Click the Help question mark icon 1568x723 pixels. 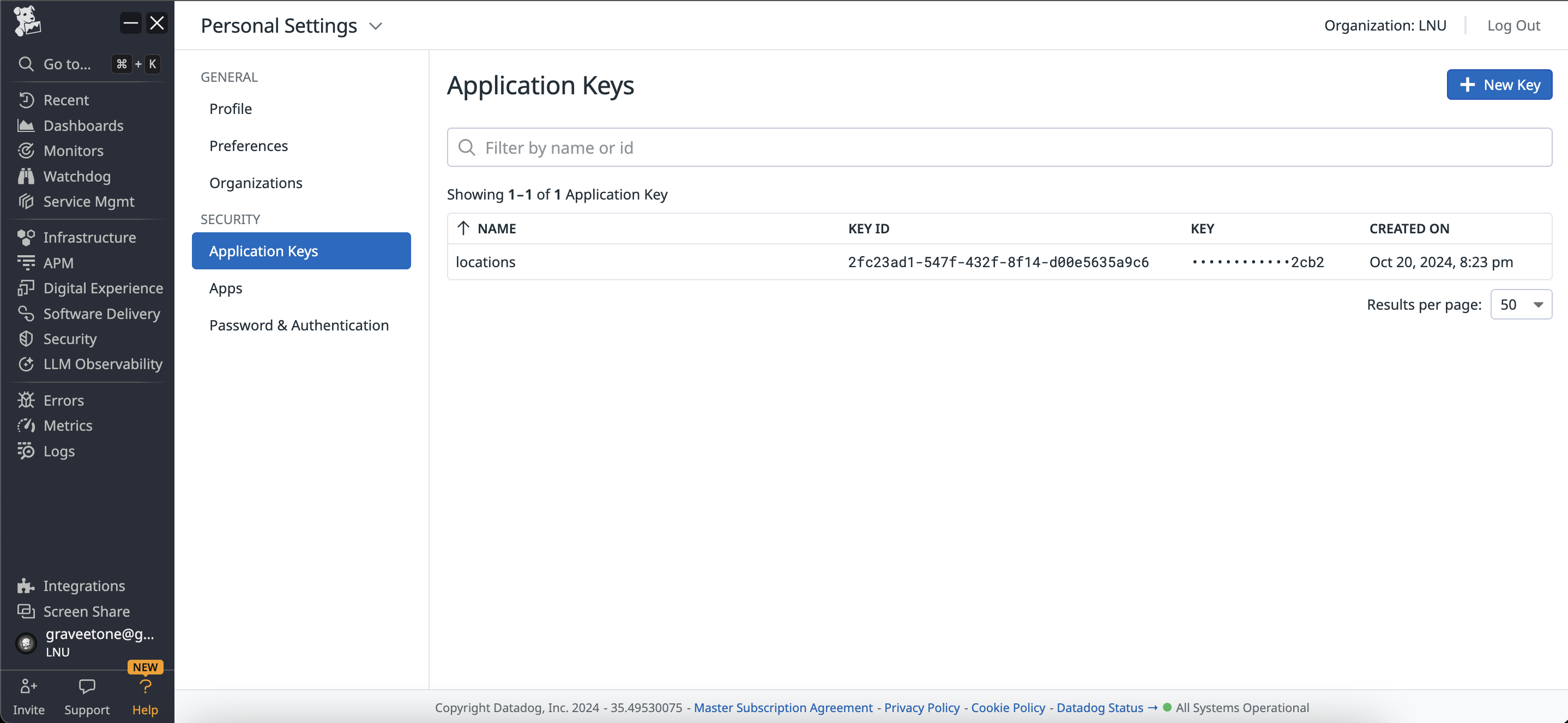tap(145, 687)
